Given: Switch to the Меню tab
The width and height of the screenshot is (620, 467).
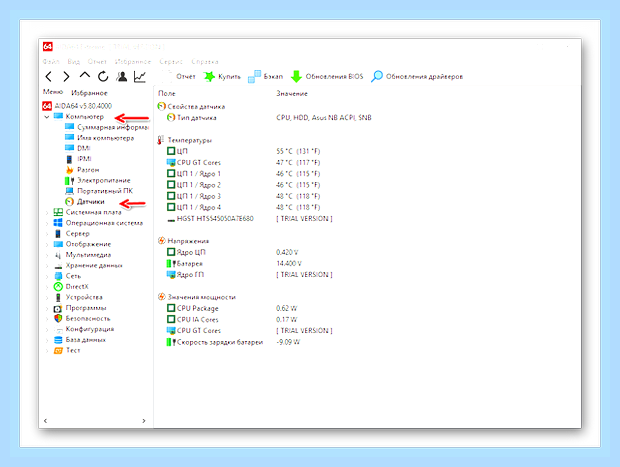Looking at the screenshot, I should pyautogui.click(x=53, y=92).
